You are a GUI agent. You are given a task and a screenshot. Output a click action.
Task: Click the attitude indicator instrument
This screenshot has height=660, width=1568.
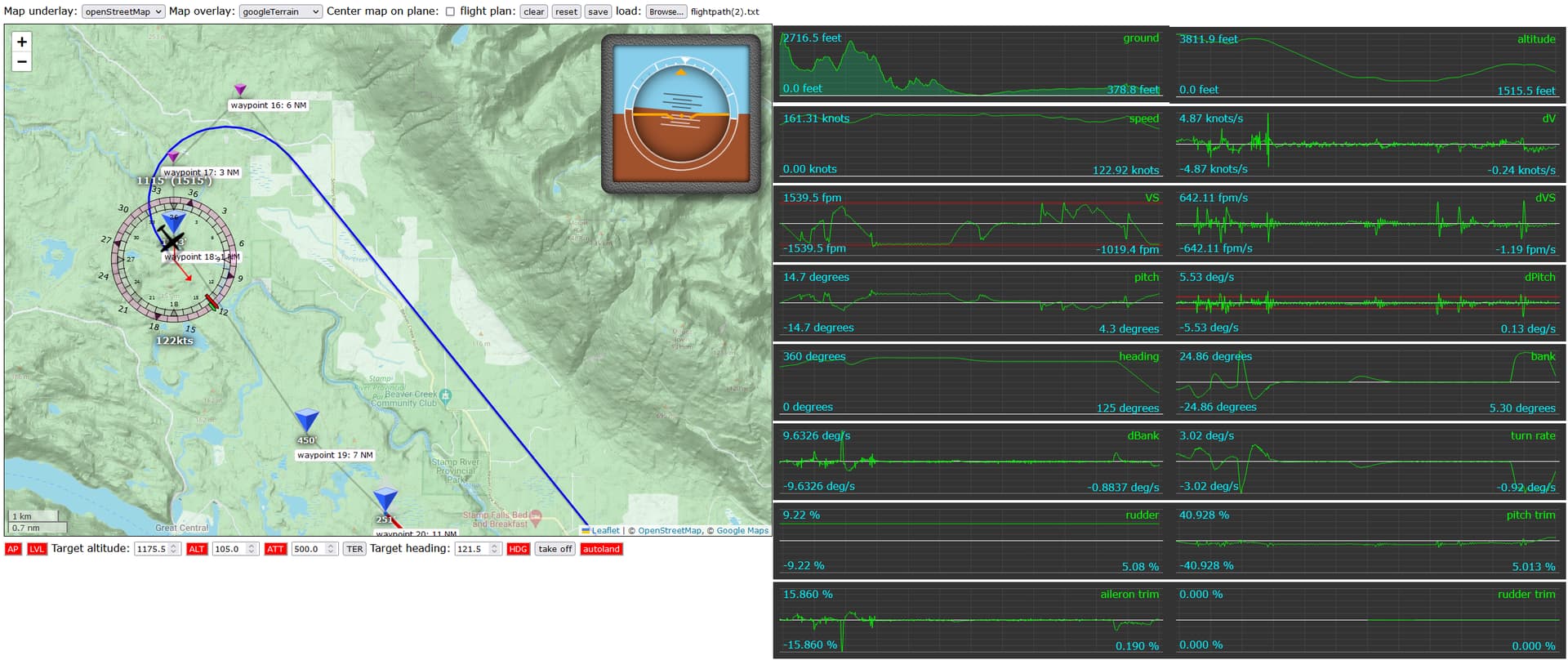point(681,114)
